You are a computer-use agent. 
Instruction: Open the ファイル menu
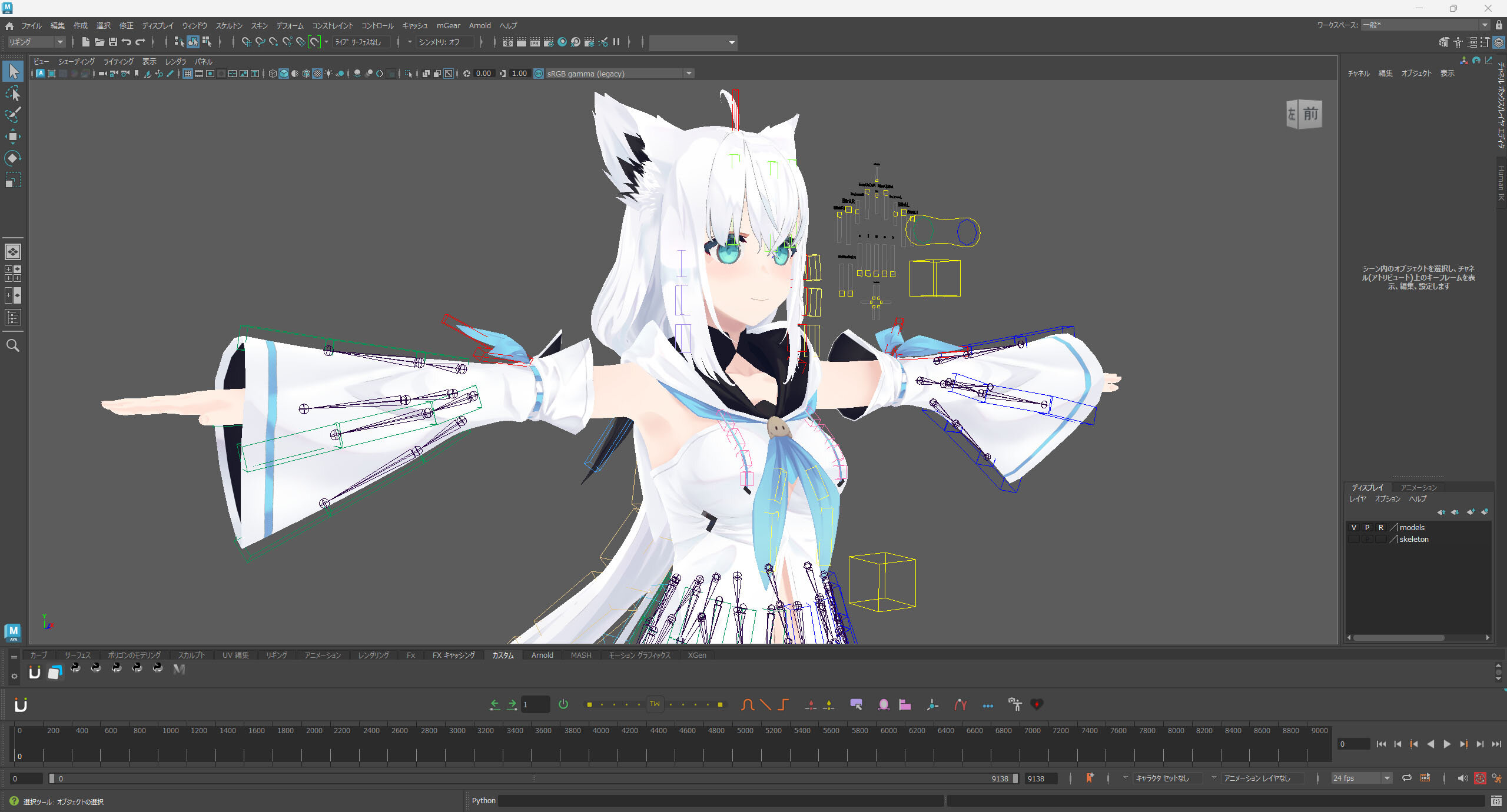click(32, 26)
